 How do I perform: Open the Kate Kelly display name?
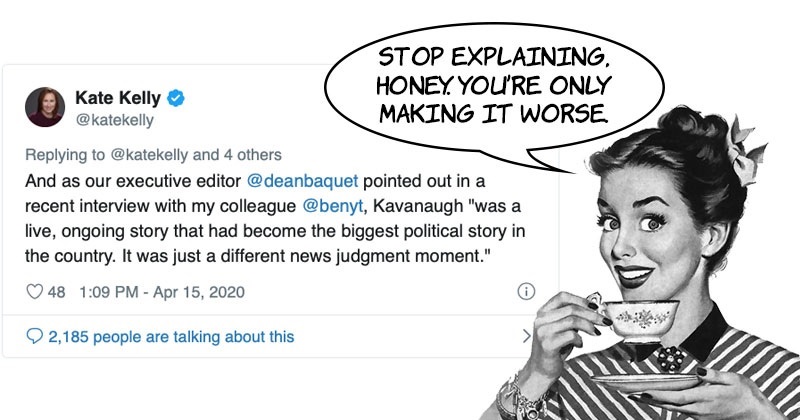118,97
